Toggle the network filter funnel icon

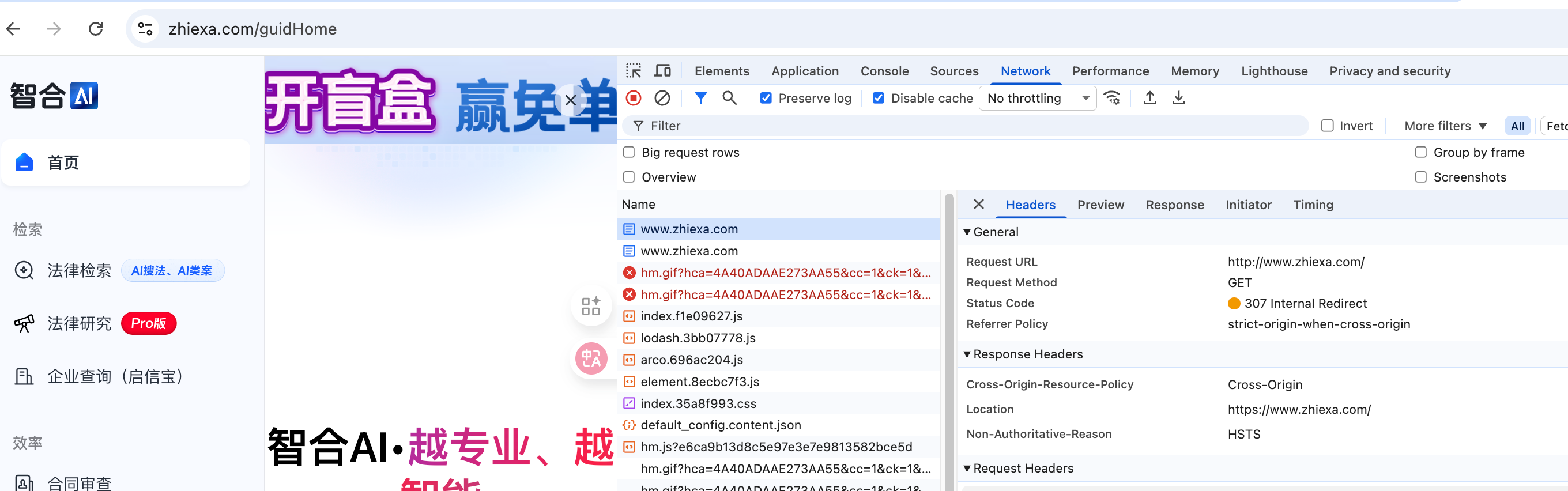pyautogui.click(x=700, y=98)
